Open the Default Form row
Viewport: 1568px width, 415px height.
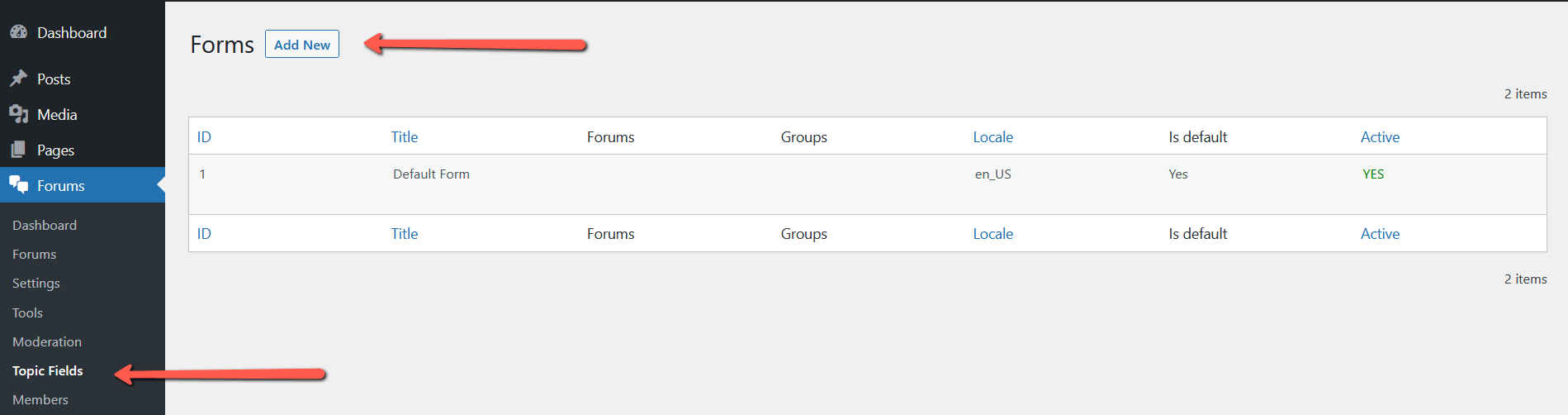click(x=431, y=174)
